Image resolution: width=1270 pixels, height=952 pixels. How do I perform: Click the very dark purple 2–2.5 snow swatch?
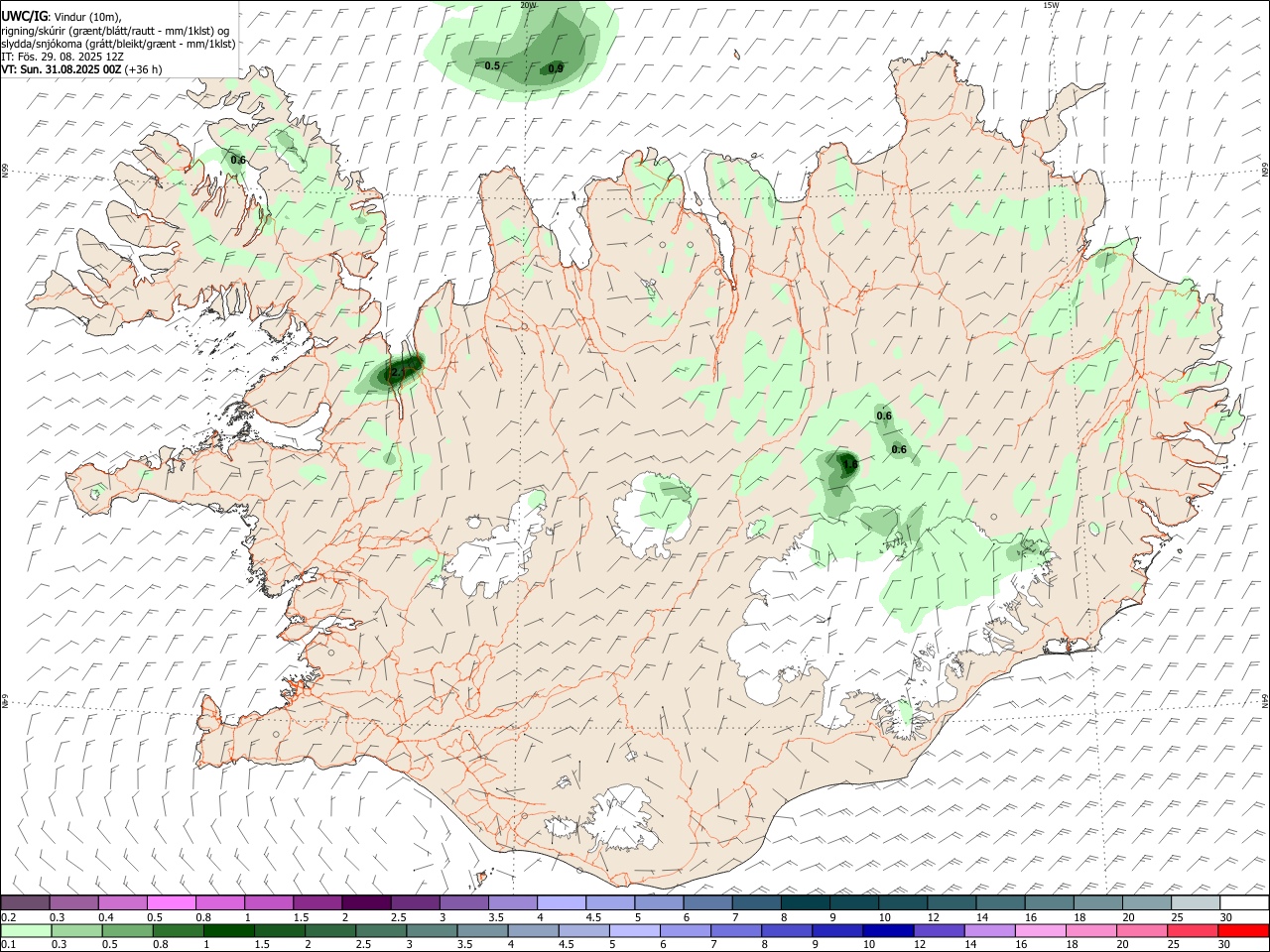pyautogui.click(x=365, y=903)
